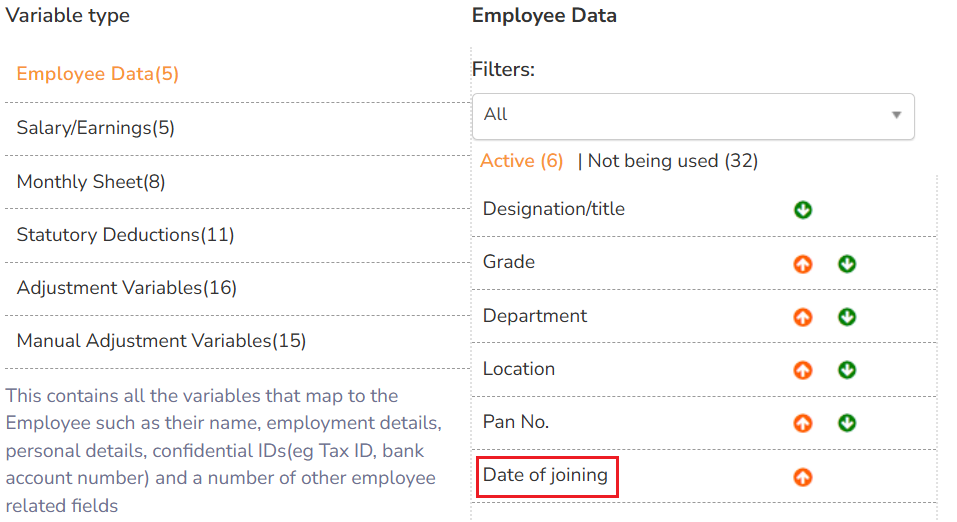Move Date of joining up

pyautogui.click(x=802, y=477)
